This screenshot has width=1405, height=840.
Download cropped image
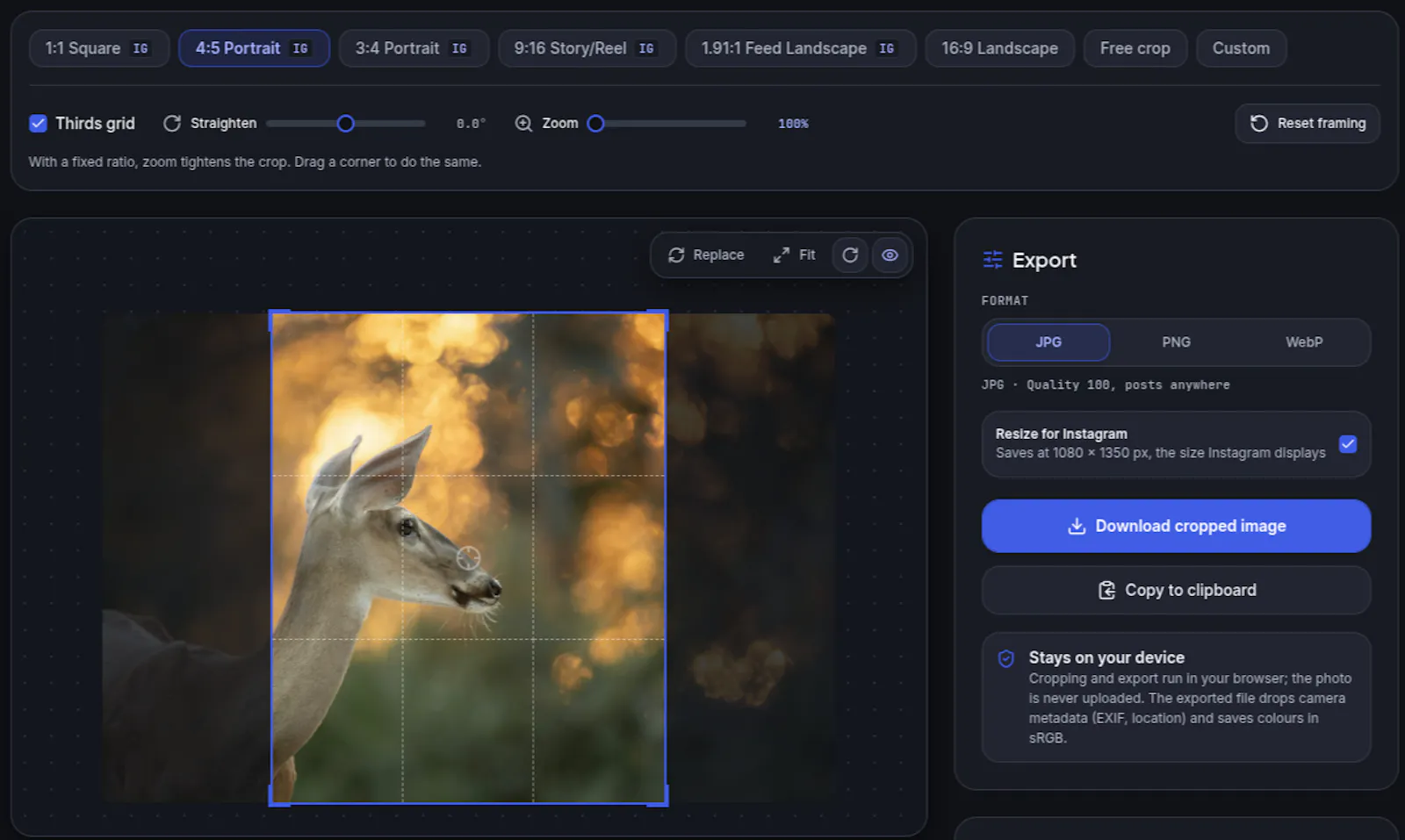pyautogui.click(x=1176, y=526)
